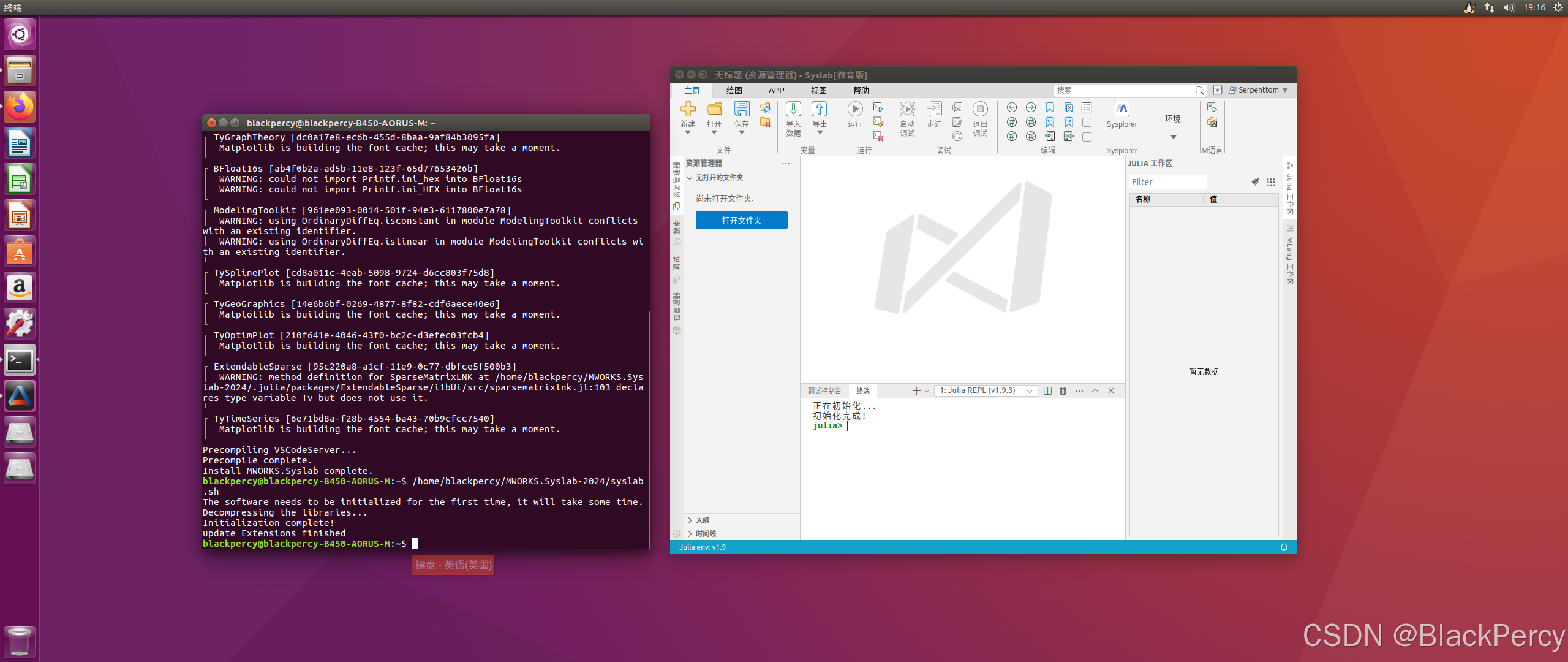Viewport: 1568px width, 662px height.
Task: Switch to the 调试控制台 panel tab
Action: coord(824,391)
